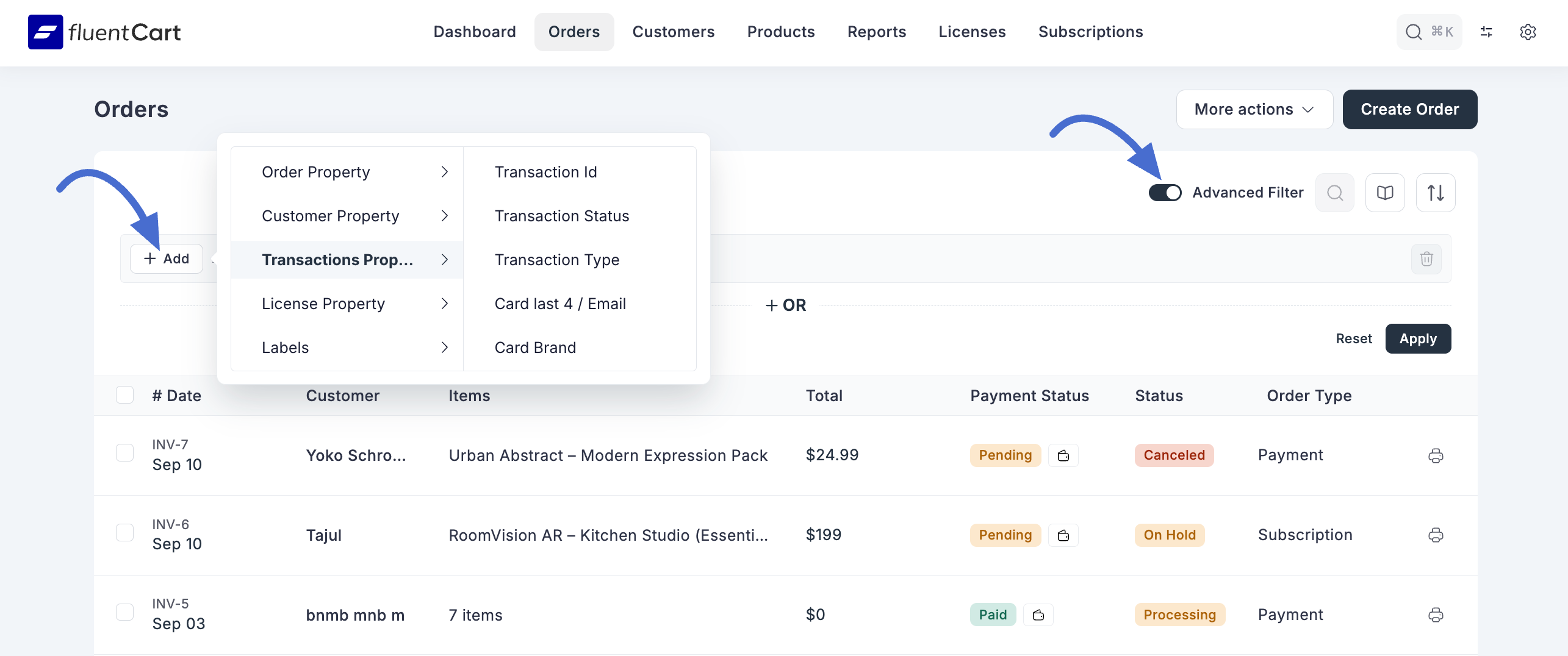
Task: Open the sliders customization icon in header
Action: click(x=1486, y=32)
